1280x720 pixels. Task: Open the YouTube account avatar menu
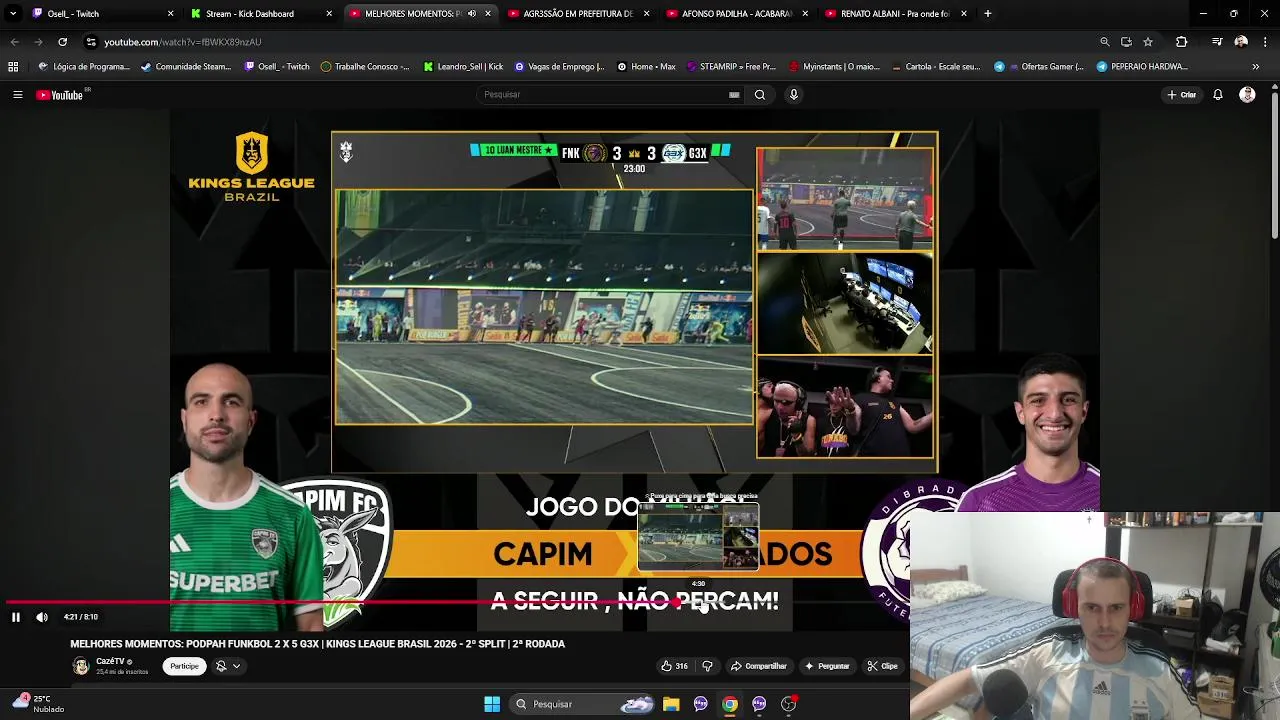1247,95
